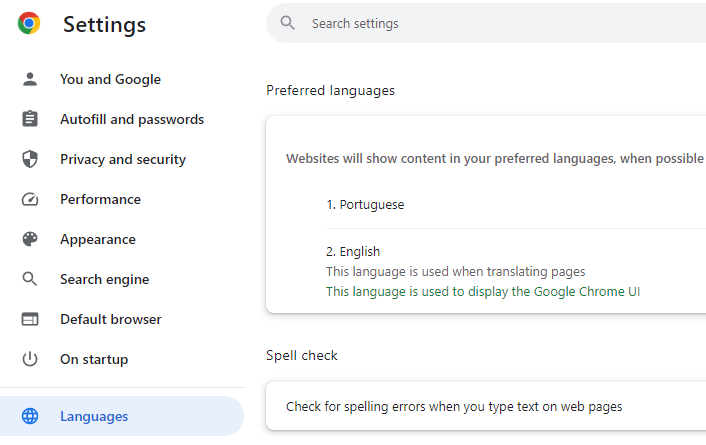Click the palette Appearance icon
The height and width of the screenshot is (445, 706).
coord(30,239)
